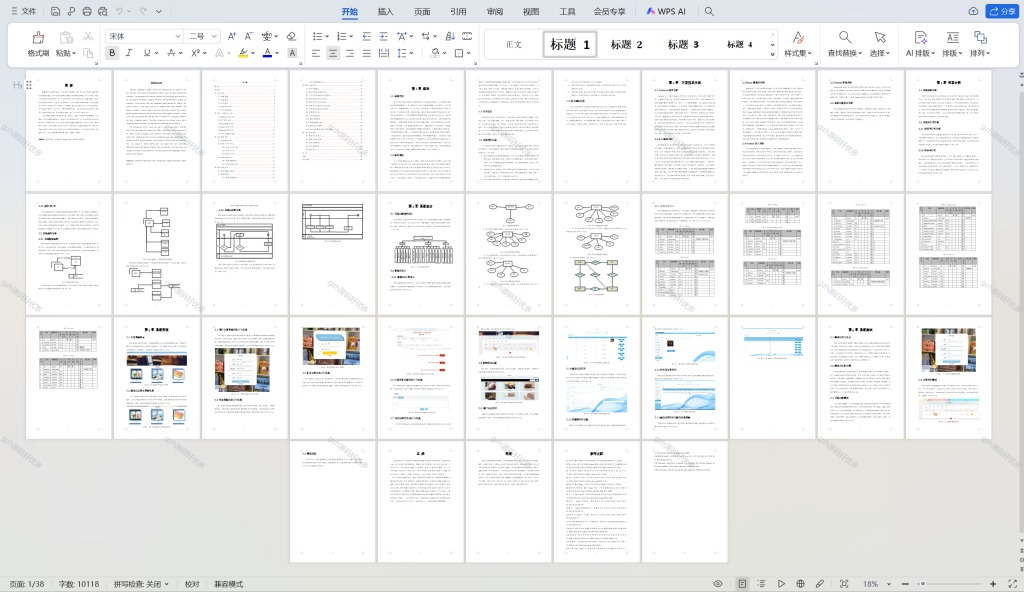Image resolution: width=1024 pixels, height=592 pixels.
Task: Click the yellow highlight color button
Action: pos(243,53)
